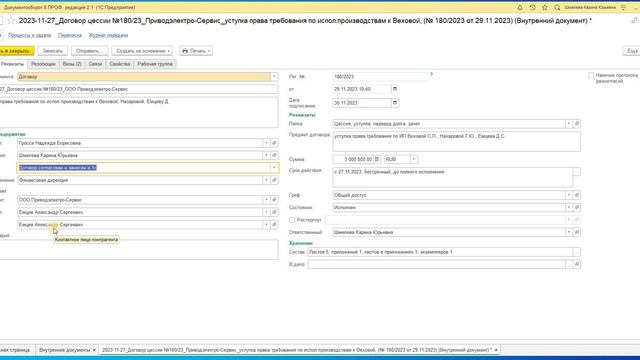
Task: Expand Гриф Общий доступ dropdown
Action: click(569, 195)
